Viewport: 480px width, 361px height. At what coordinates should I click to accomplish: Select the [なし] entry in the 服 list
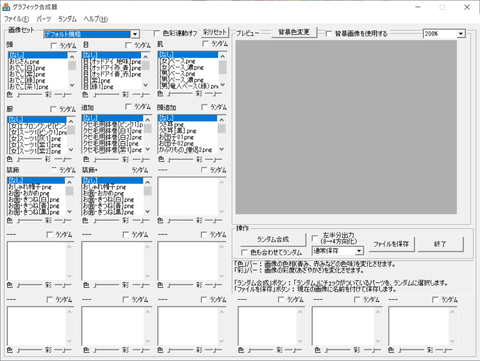[x=37, y=119]
